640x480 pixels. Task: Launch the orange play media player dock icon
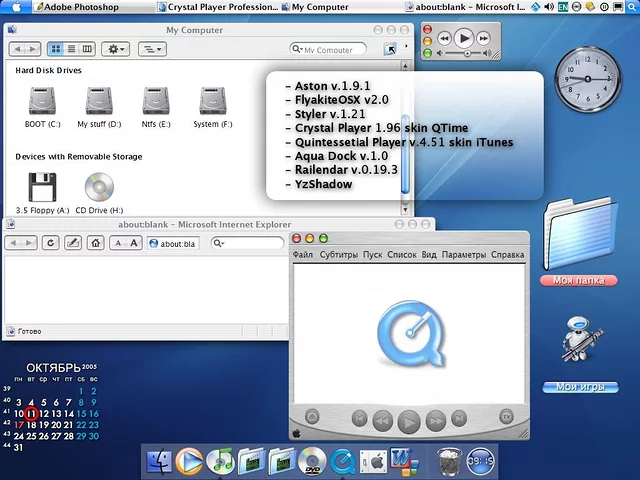[x=189, y=462]
